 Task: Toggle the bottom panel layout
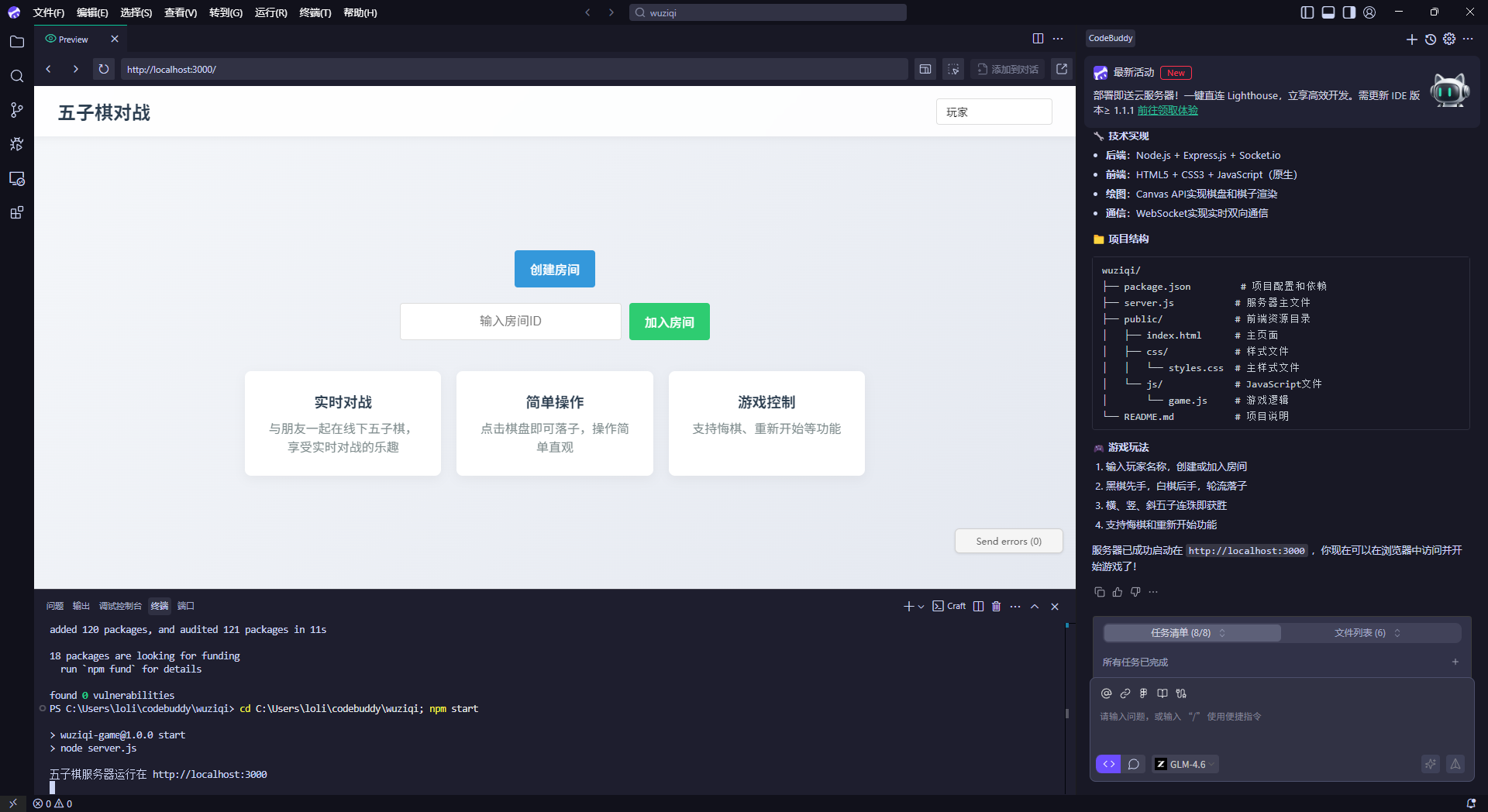[1328, 12]
